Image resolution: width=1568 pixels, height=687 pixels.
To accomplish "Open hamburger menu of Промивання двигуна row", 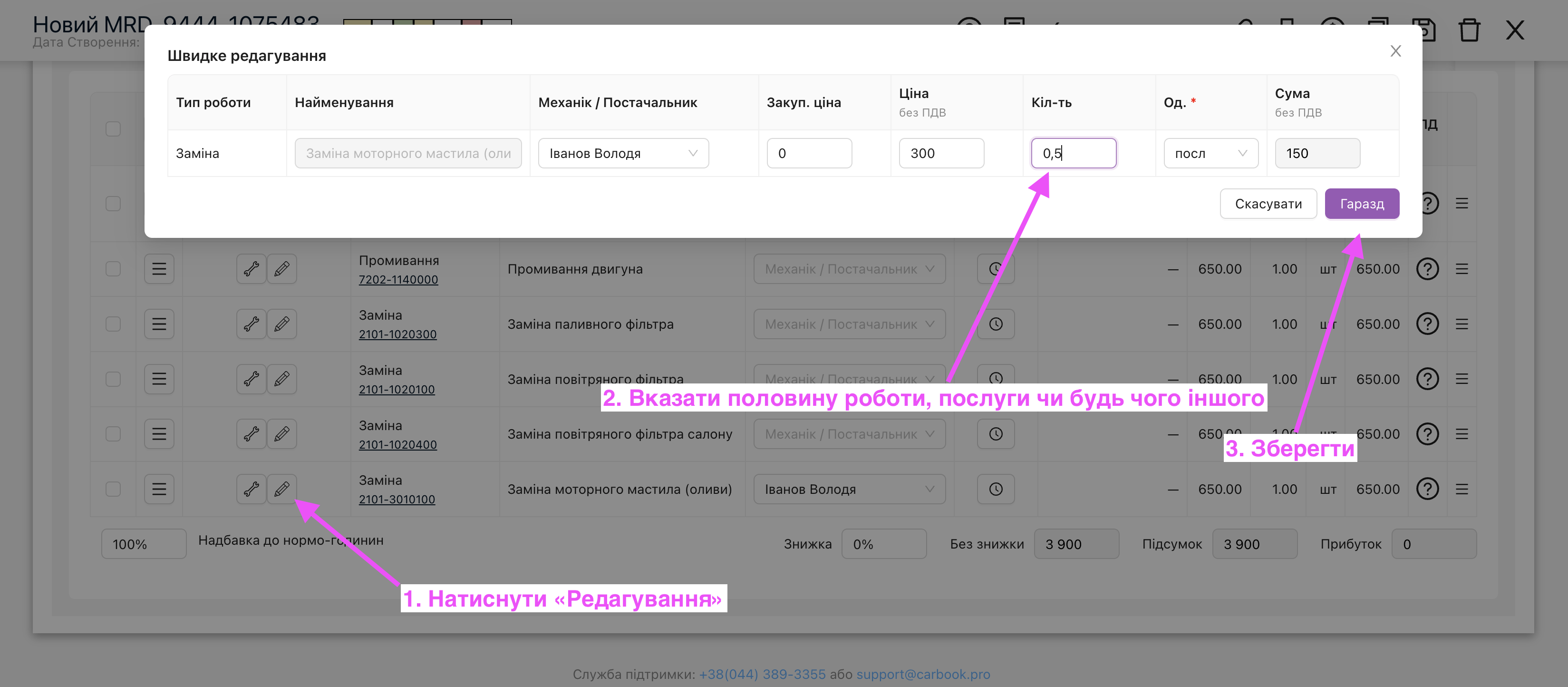I will tap(159, 269).
